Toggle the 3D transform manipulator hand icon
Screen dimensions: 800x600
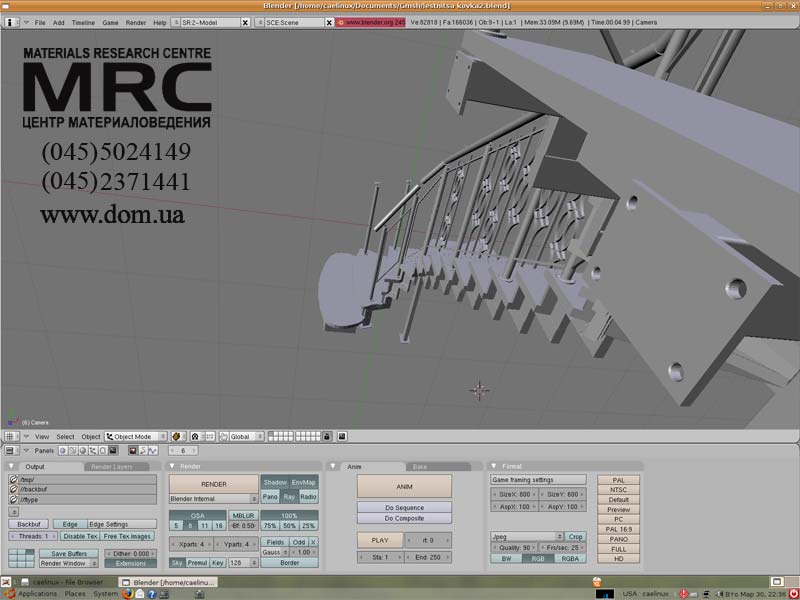tap(223, 437)
